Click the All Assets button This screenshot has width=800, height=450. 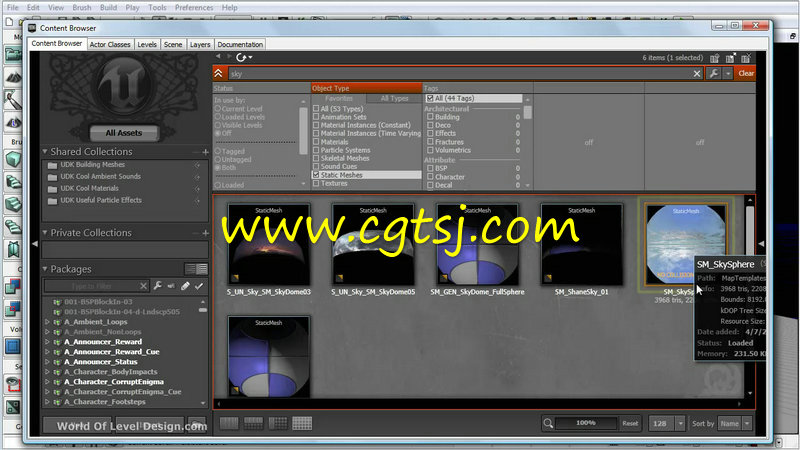click(124, 133)
